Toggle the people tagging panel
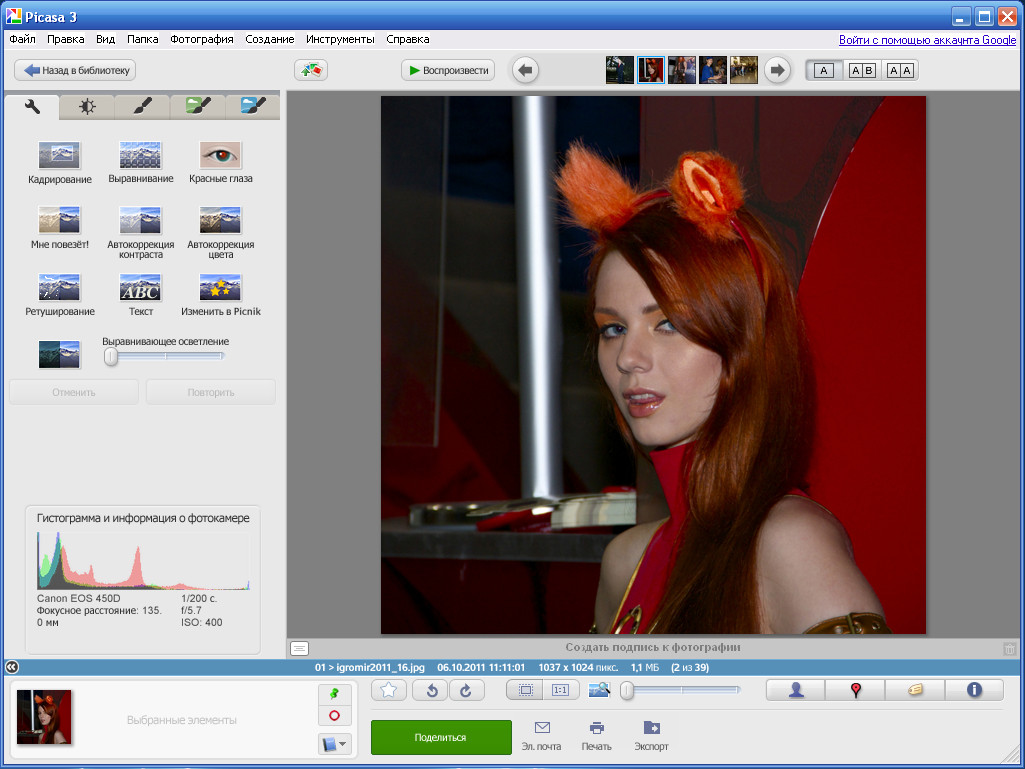Image resolution: width=1025 pixels, height=769 pixels. tap(796, 690)
